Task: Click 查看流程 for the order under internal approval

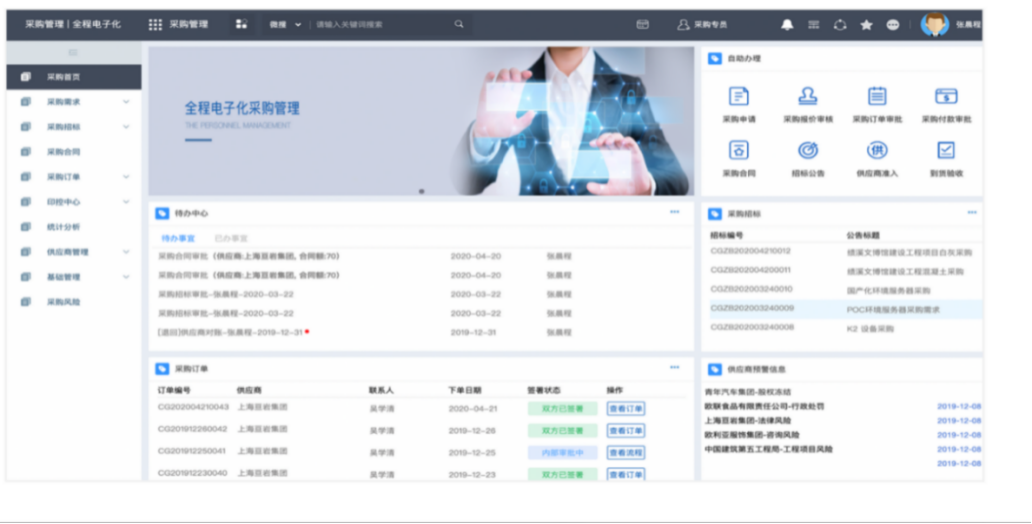Action: point(625,452)
